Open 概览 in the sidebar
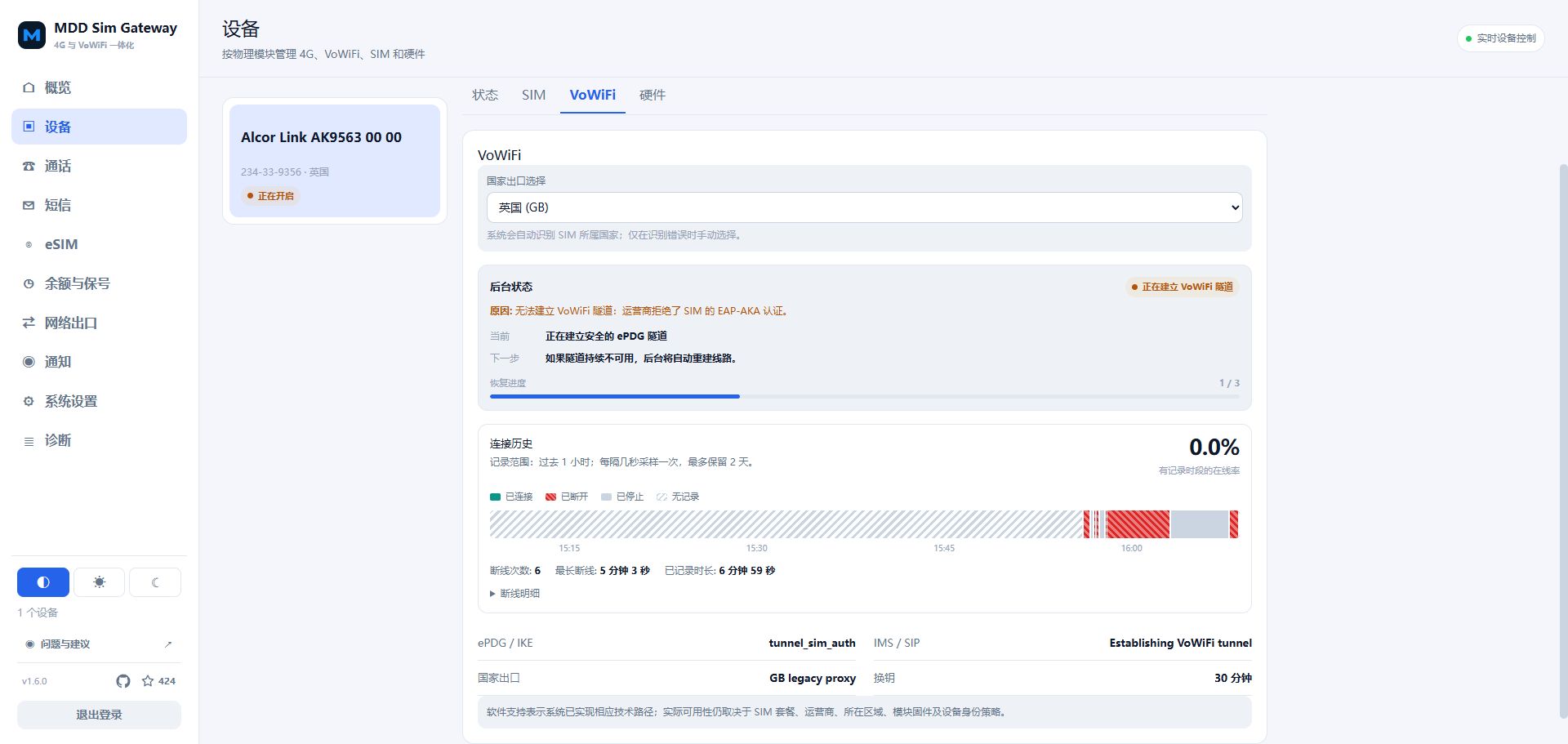1568x744 pixels. [99, 87]
